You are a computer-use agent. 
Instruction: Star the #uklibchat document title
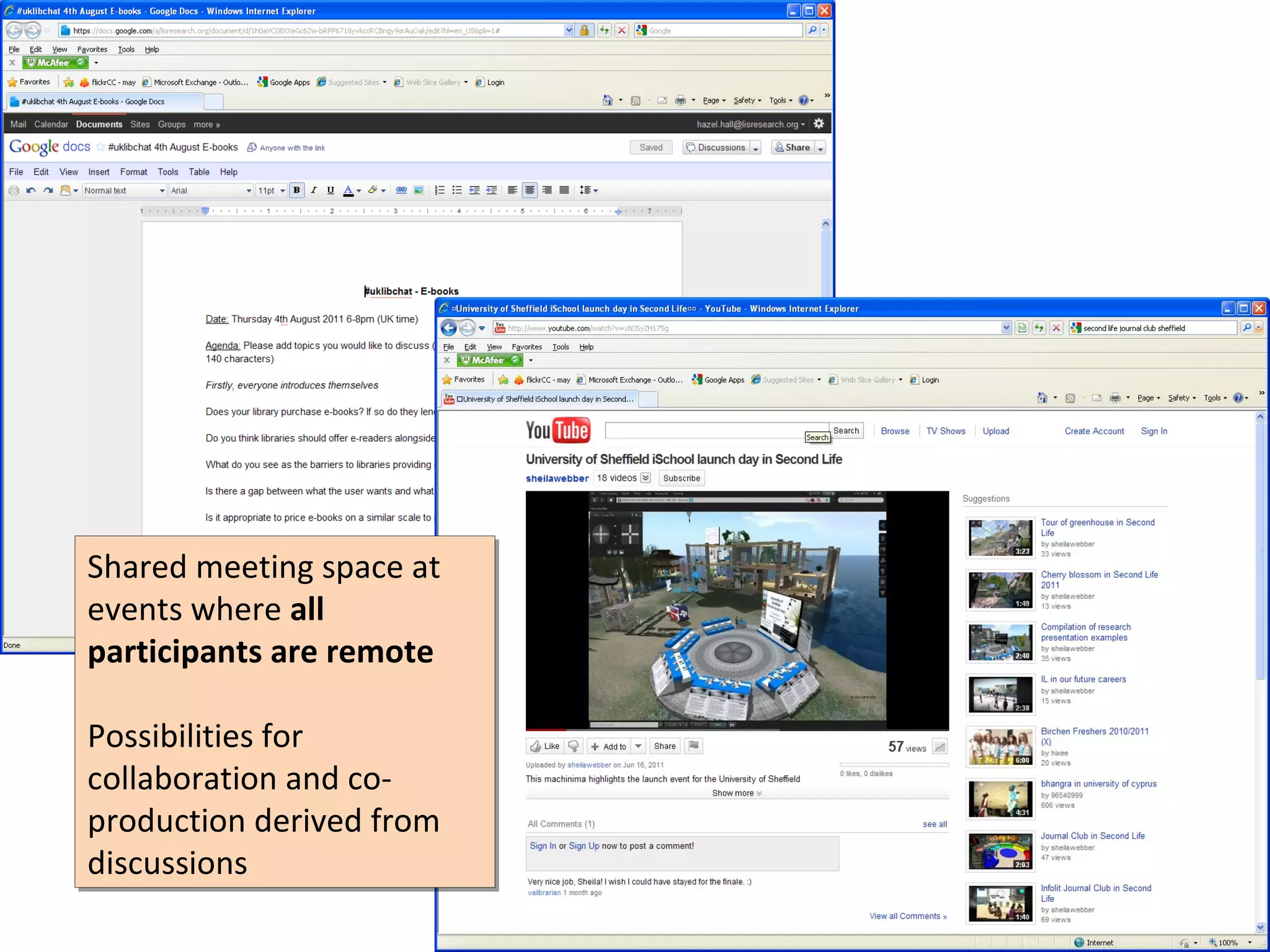(100, 147)
